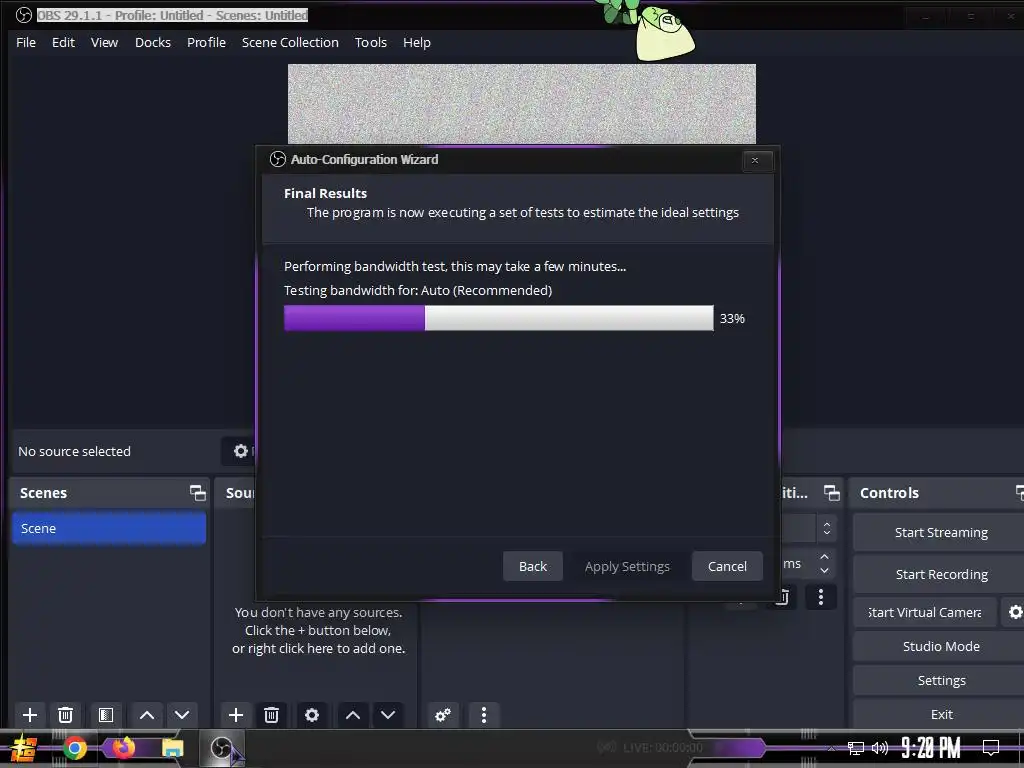This screenshot has height=768, width=1024.
Task: Remove the transition with Scene Transitions trash icon
Action: click(x=782, y=597)
